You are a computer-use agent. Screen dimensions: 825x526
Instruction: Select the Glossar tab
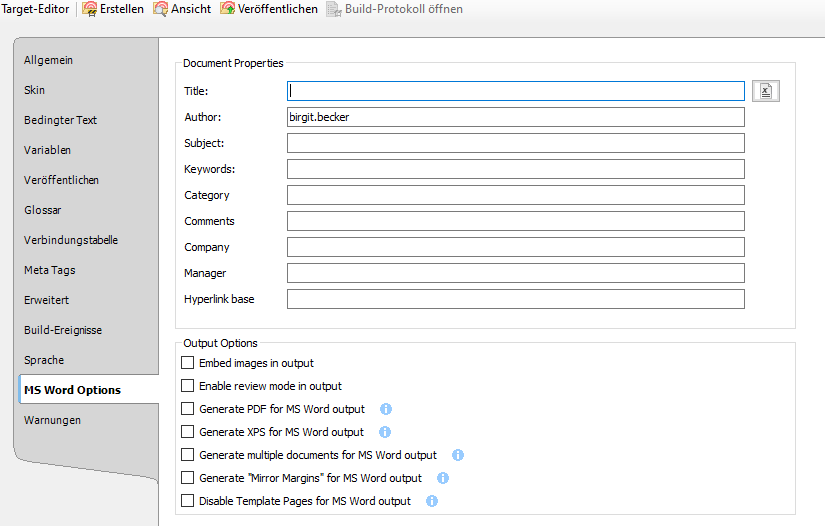point(43,210)
